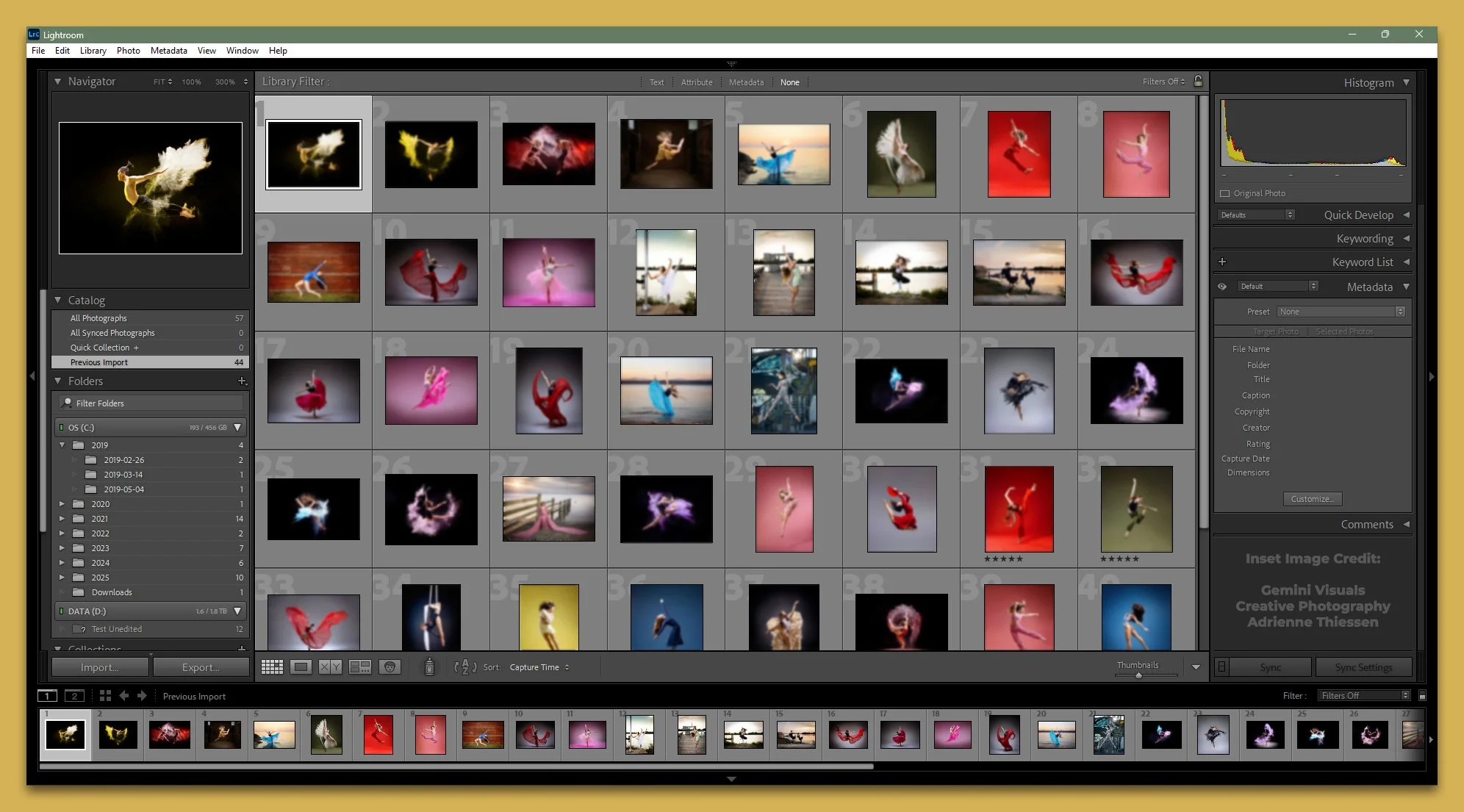Select thumbnail number 5 in grid
1464x812 pixels.
(x=783, y=154)
